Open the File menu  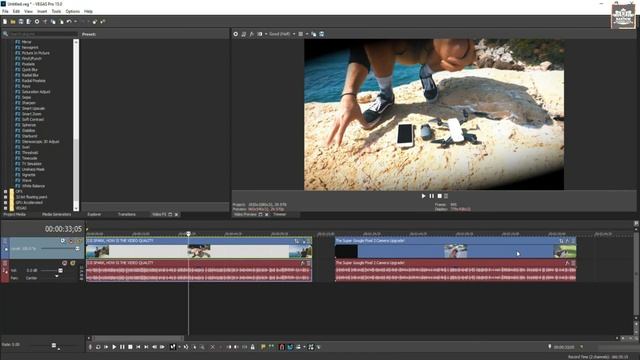(5, 11)
